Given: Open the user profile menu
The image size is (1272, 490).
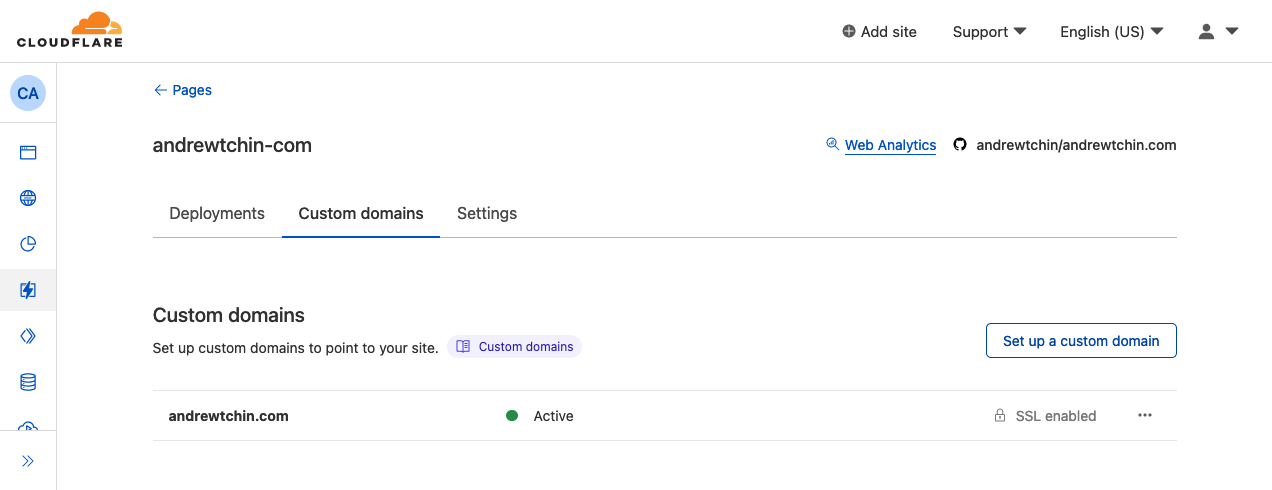Looking at the screenshot, I should tap(1218, 31).
